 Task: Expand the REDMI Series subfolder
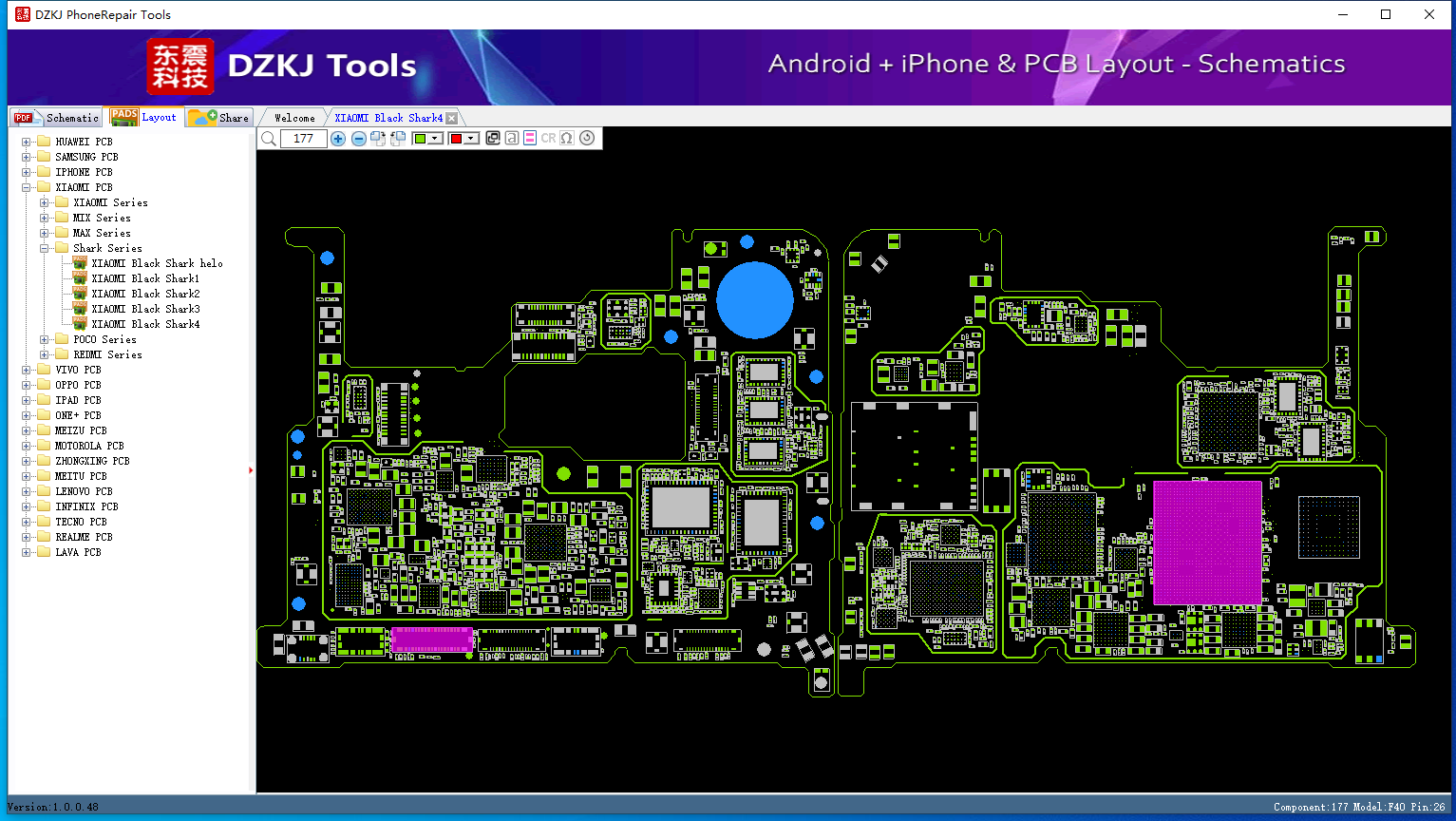pyautogui.click(x=45, y=354)
